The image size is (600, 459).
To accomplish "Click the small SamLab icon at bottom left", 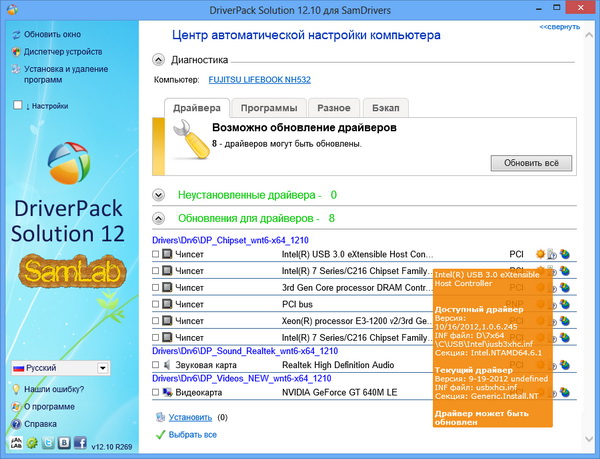I will [x=16, y=443].
